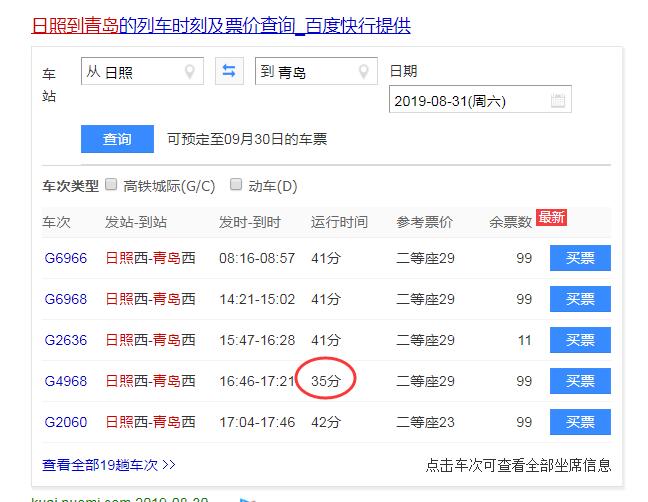Open train G6966 details link
The height and width of the screenshot is (502, 648).
(66, 258)
